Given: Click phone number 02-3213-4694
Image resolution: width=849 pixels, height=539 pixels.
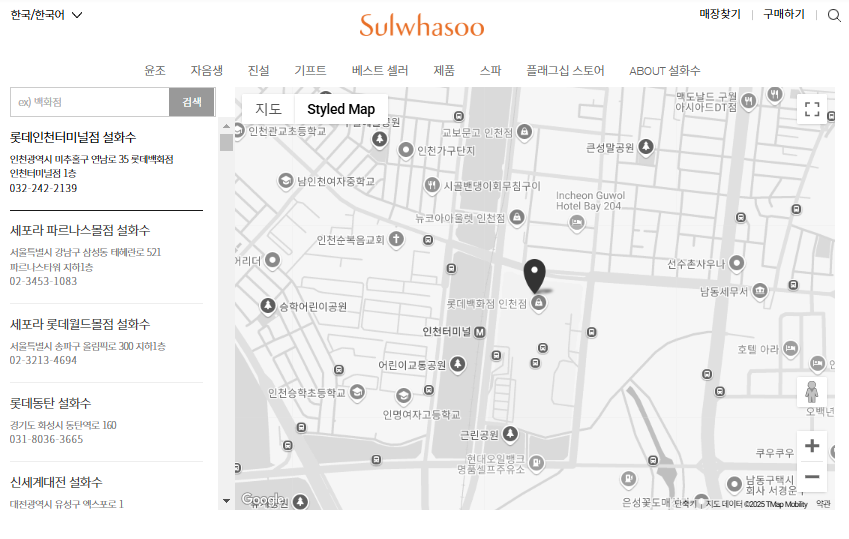Looking at the screenshot, I should 43,360.
